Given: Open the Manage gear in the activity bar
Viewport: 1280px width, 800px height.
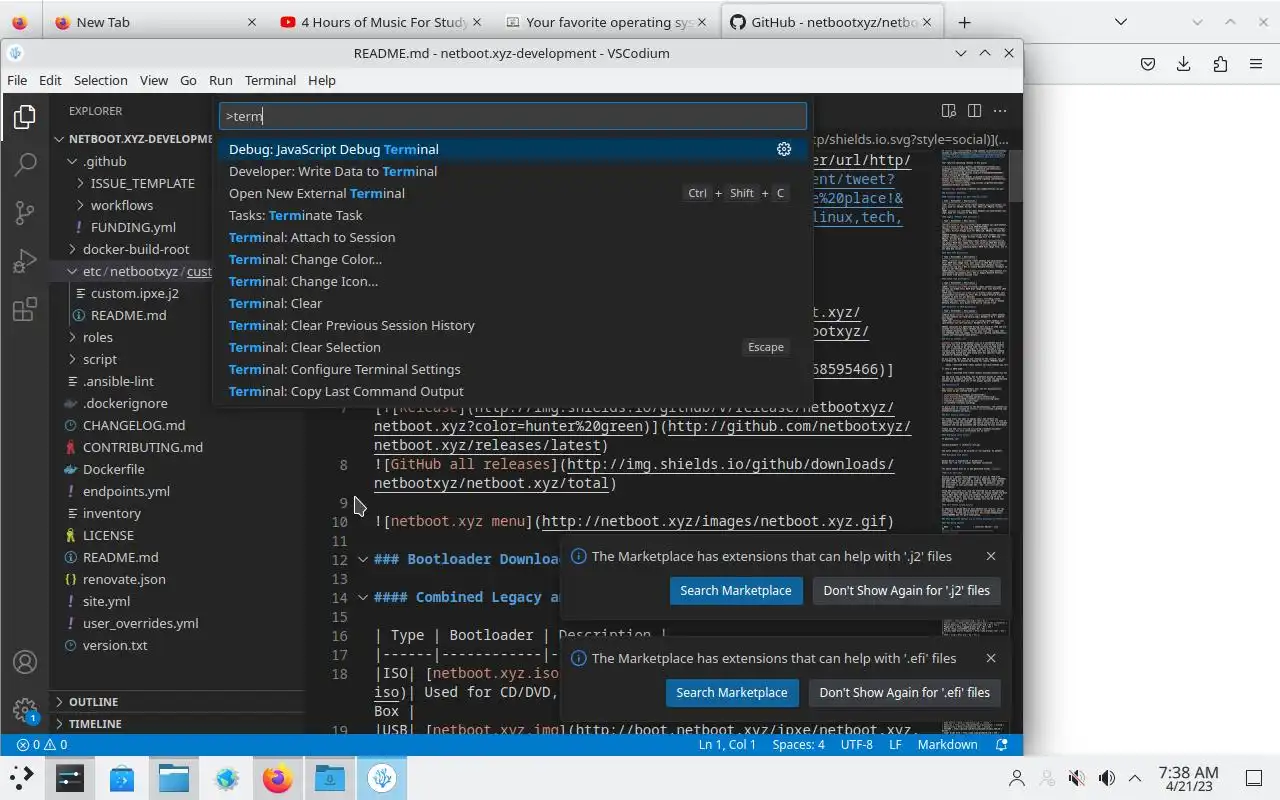Looking at the screenshot, I should [25, 711].
